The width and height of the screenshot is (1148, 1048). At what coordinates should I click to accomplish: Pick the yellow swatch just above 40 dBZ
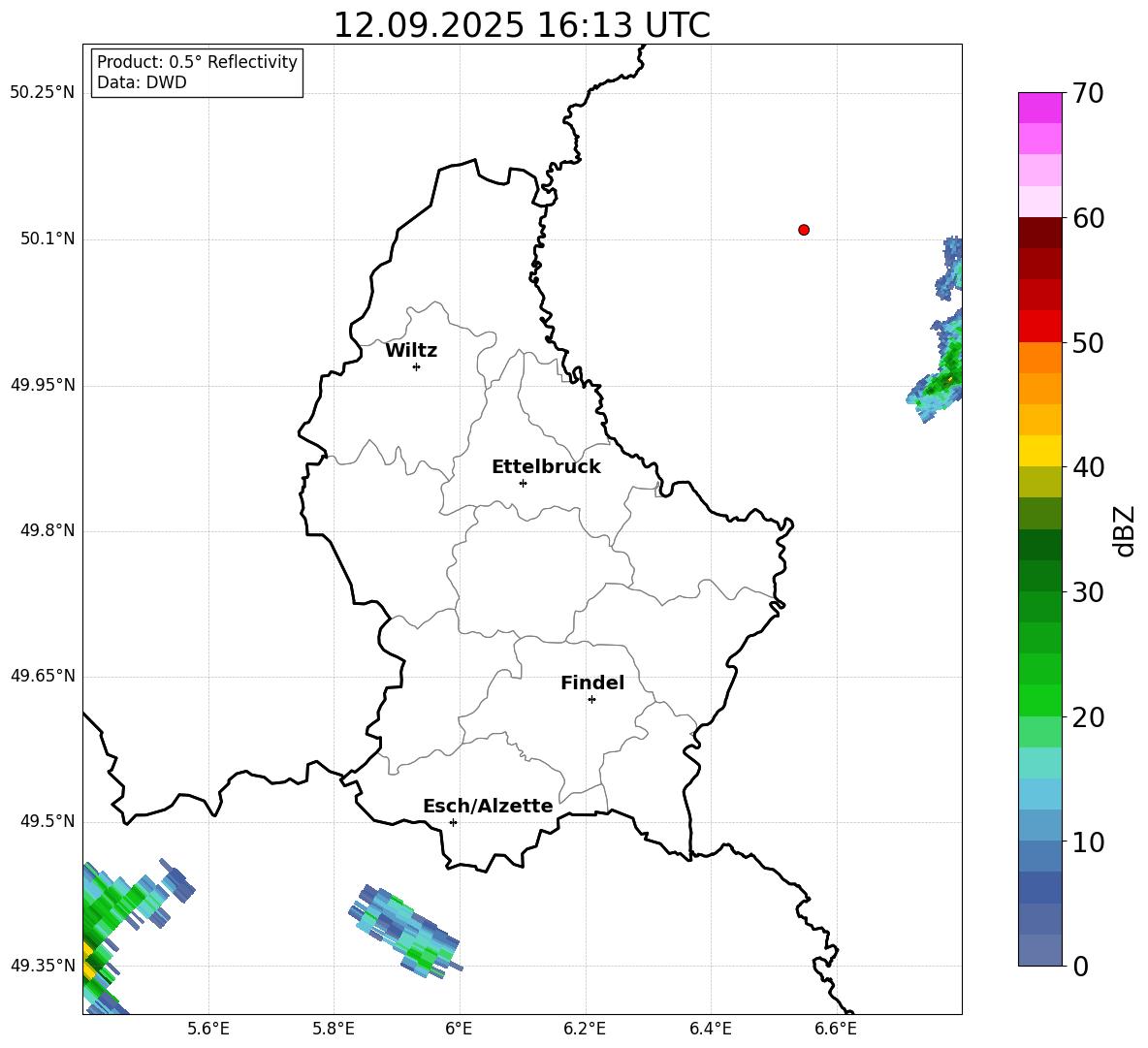click(1039, 451)
